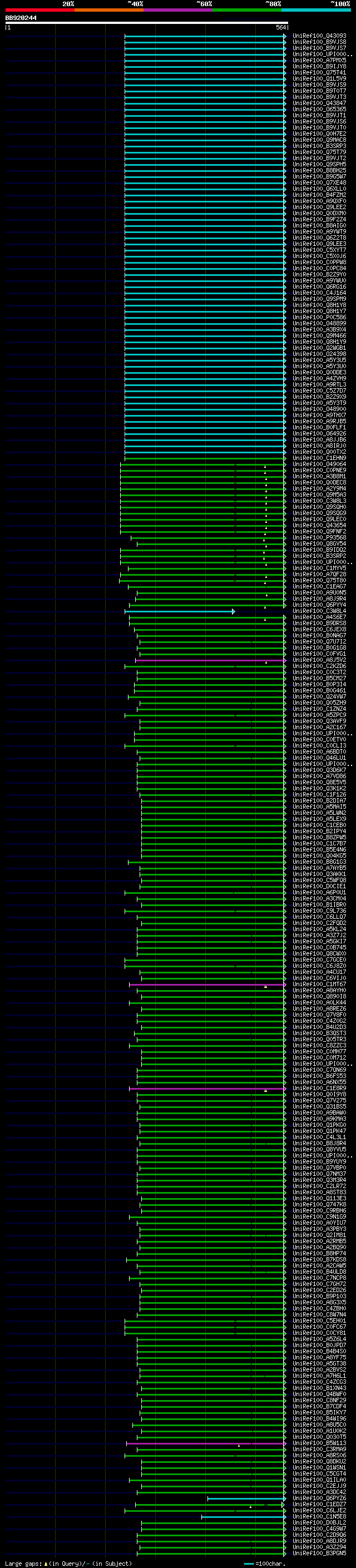Click hit label UniRef100_D0BJL2
This screenshot has height=1568, width=356.
pyautogui.click(x=319, y=1523)
